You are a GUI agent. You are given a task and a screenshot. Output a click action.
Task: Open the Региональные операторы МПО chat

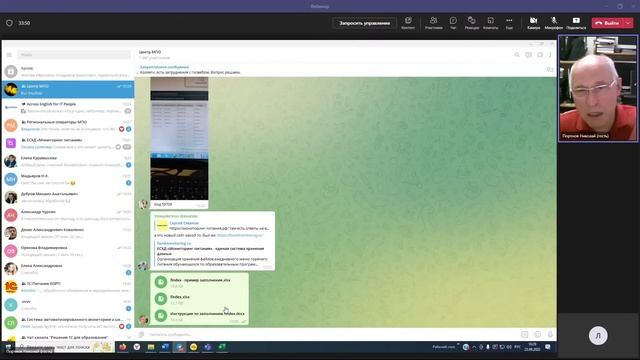coord(68,125)
